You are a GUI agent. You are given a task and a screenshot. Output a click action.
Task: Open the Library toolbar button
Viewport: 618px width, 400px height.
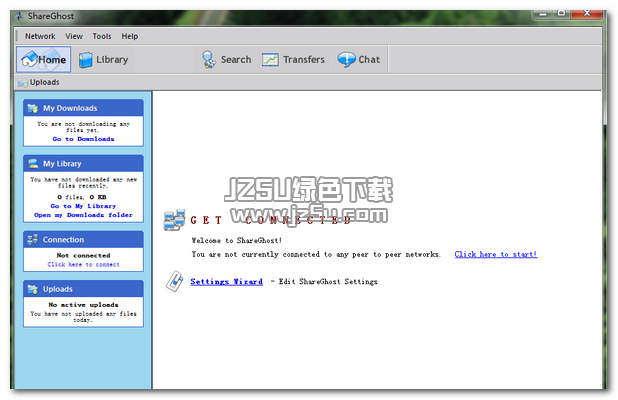(104, 60)
